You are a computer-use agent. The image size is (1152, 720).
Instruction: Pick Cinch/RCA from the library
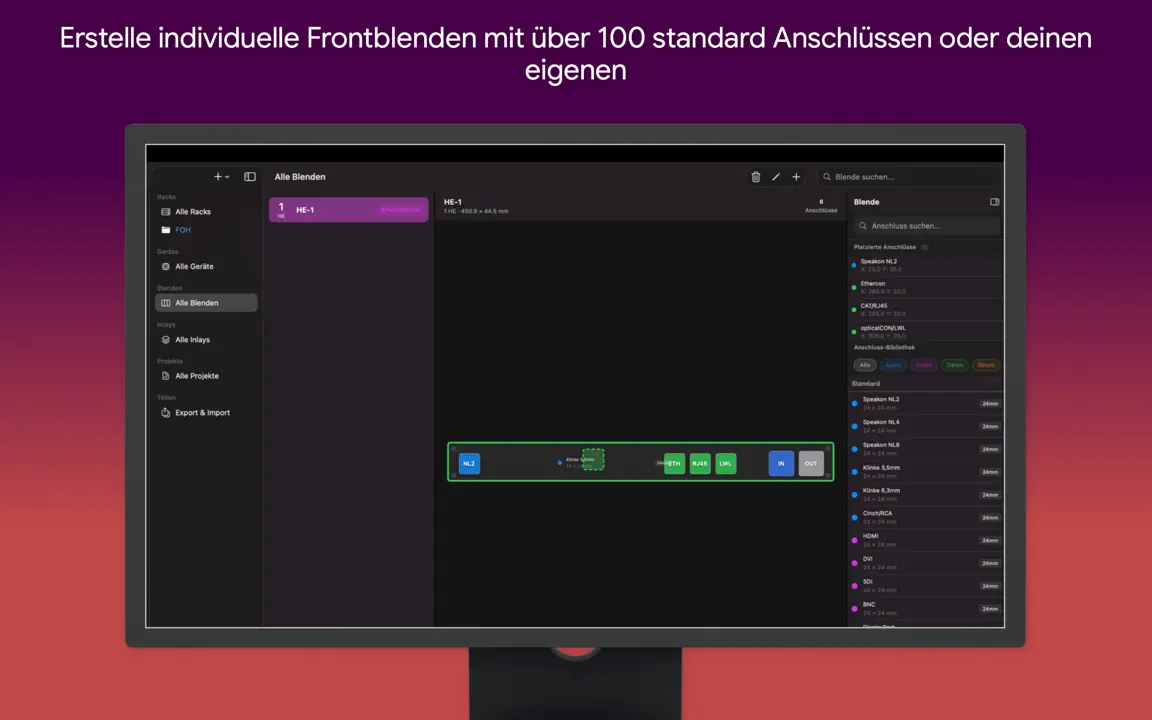[926, 517]
